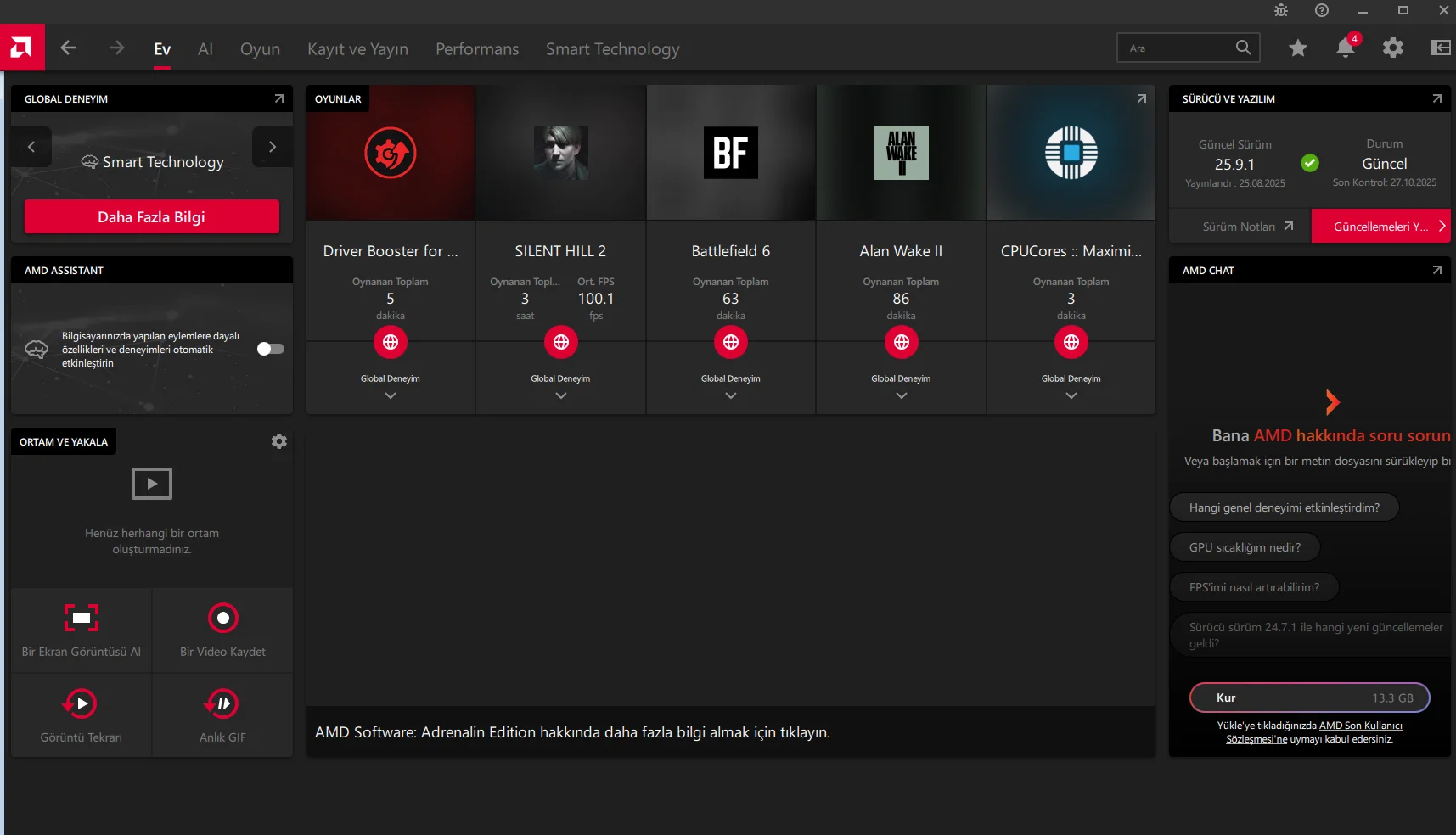Click into the Ara search field
1456x835 pixels.
click(x=1189, y=48)
